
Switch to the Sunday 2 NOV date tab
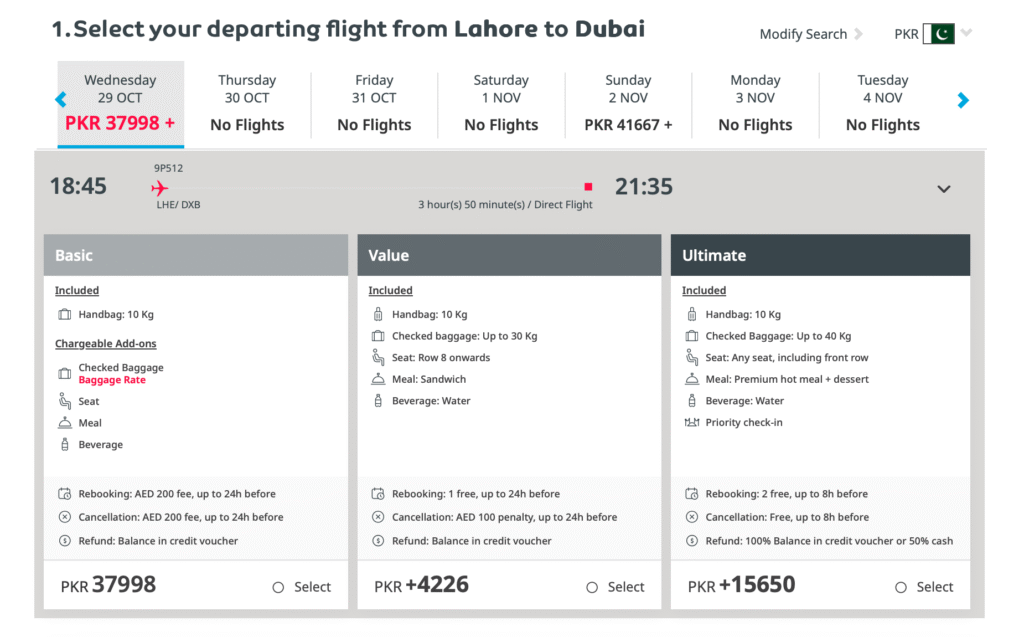tap(628, 101)
